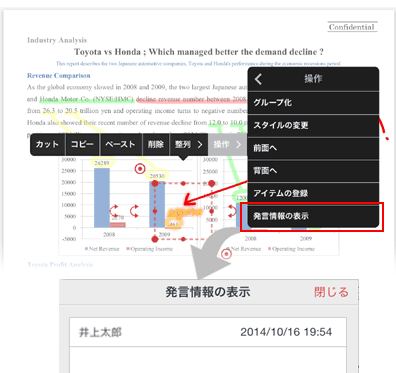Open 発言情報の表示 from the menu

(x=313, y=216)
